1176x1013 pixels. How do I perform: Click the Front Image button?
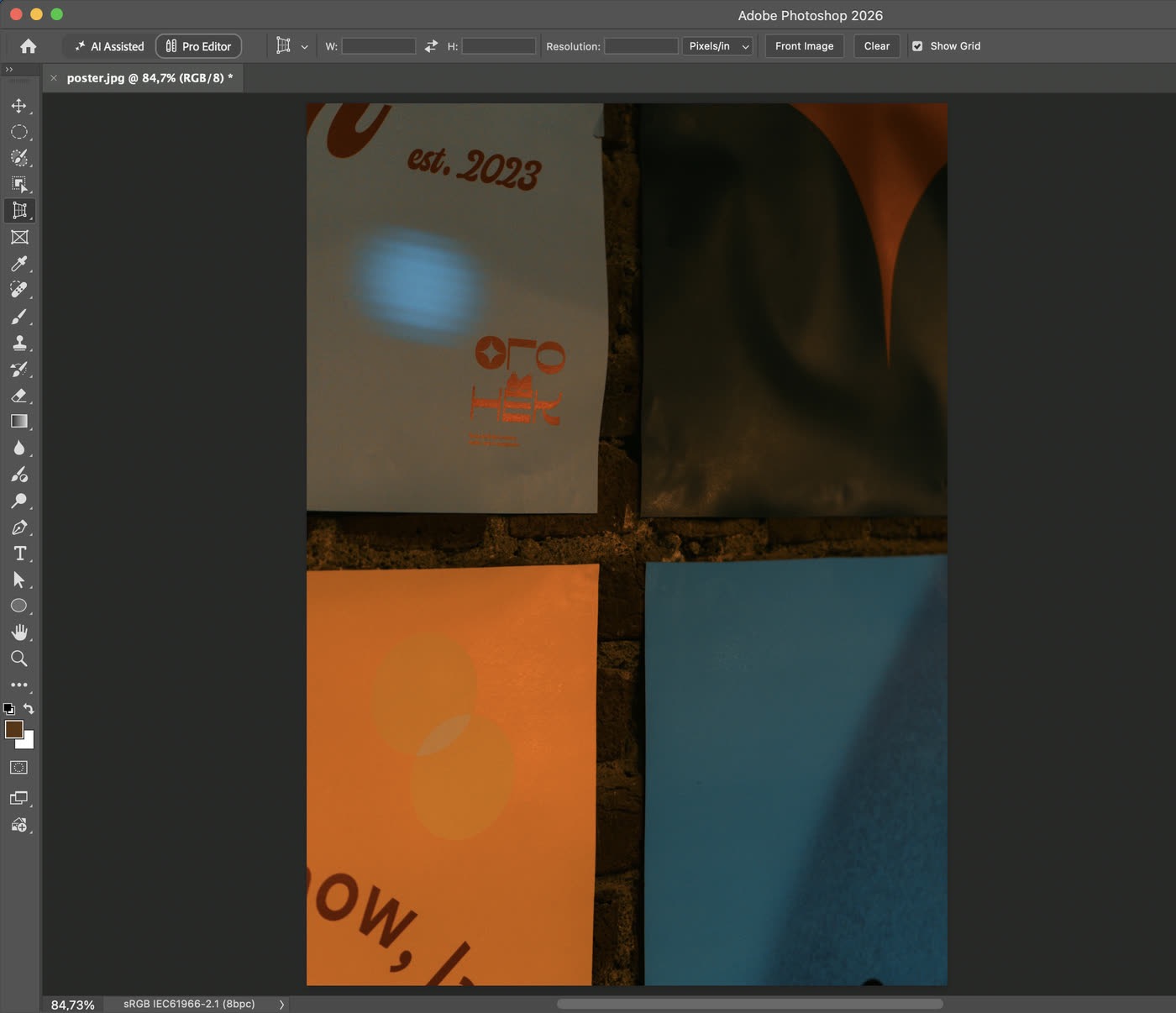(x=805, y=46)
